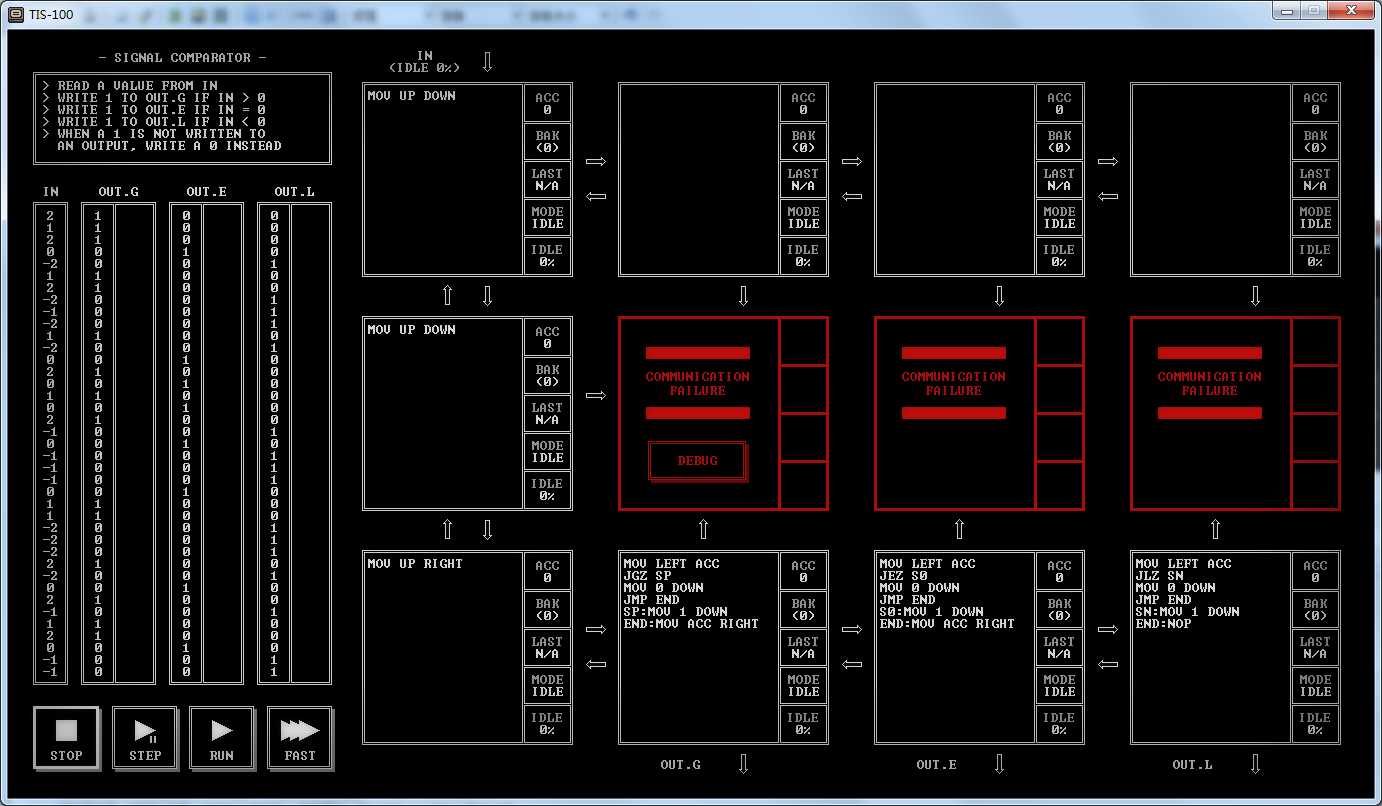
Task: Click the OUT.E port label below the nodes
Action: tap(936, 765)
